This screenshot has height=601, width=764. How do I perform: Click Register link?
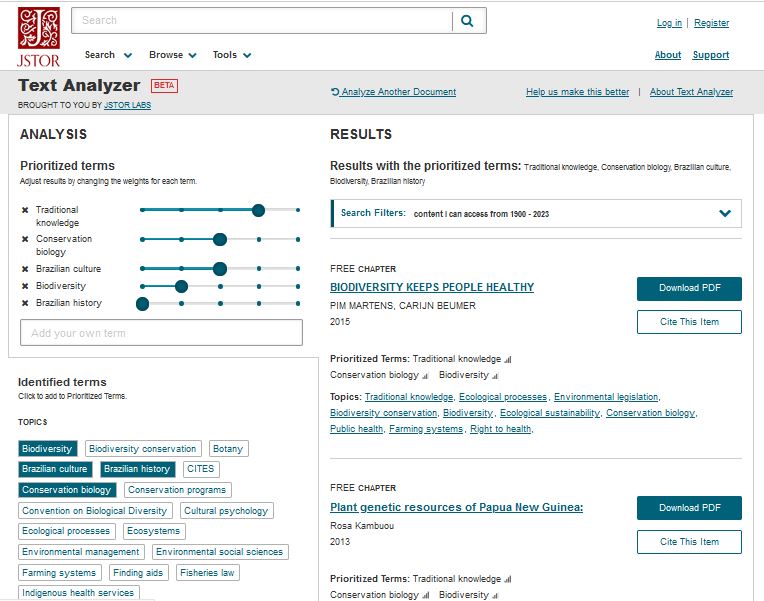click(x=711, y=23)
